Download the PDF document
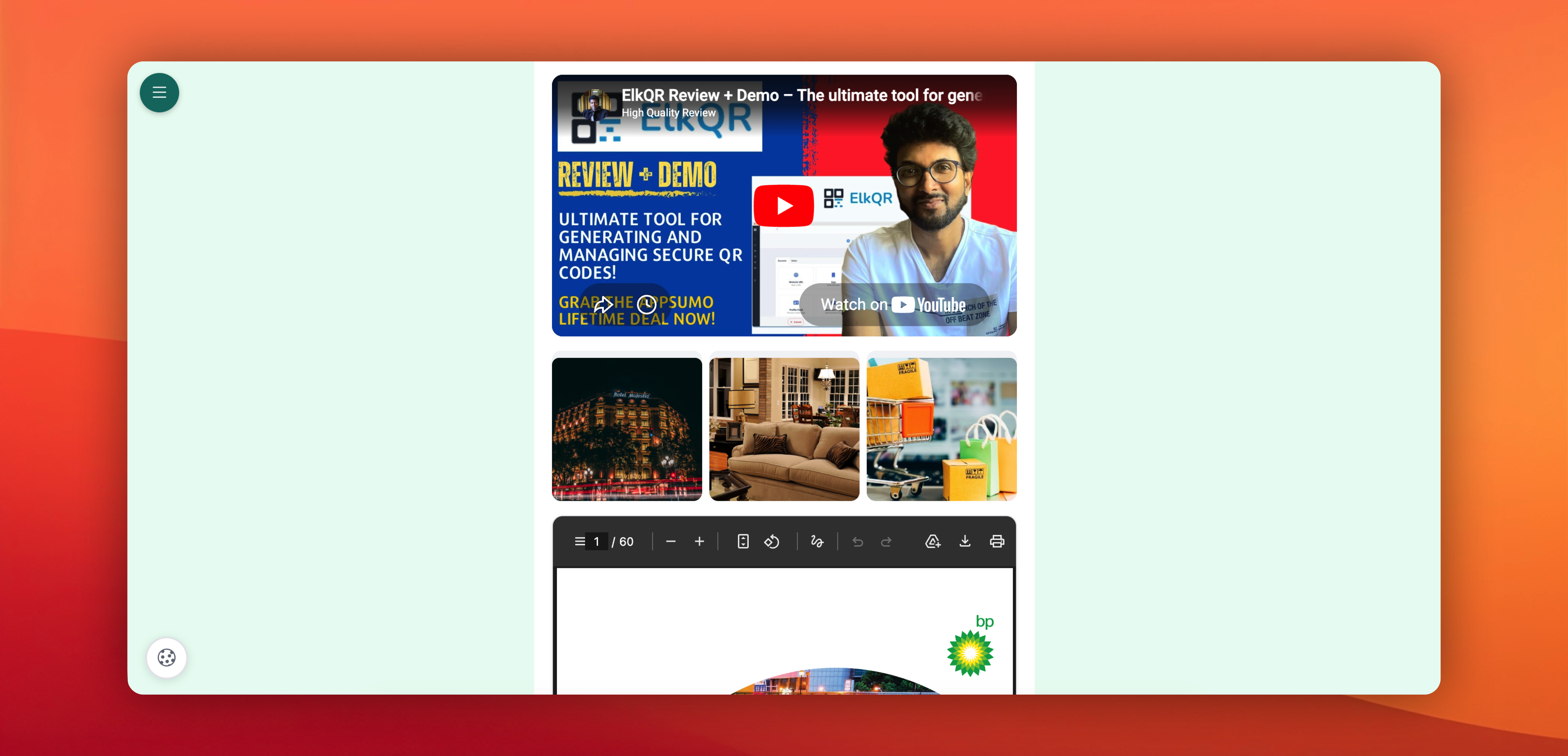 pyautogui.click(x=965, y=541)
